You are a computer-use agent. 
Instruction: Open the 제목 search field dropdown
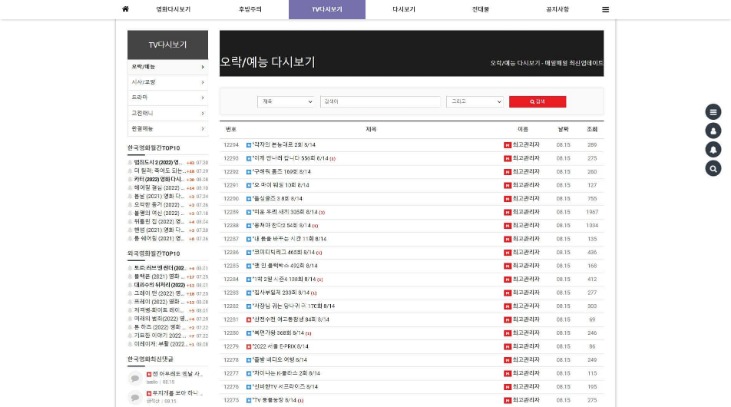coord(286,101)
